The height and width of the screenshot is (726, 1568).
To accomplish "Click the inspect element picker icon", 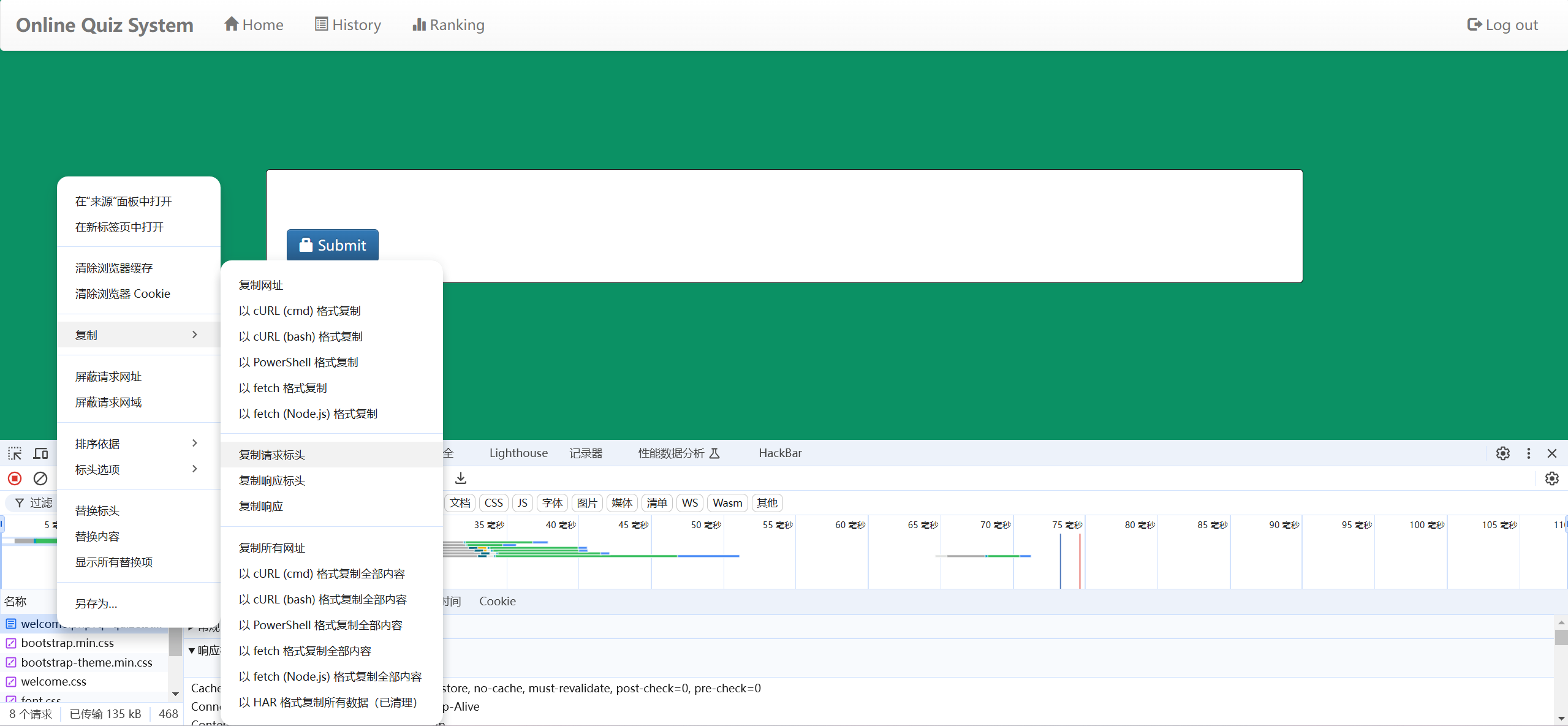I will click(x=15, y=453).
